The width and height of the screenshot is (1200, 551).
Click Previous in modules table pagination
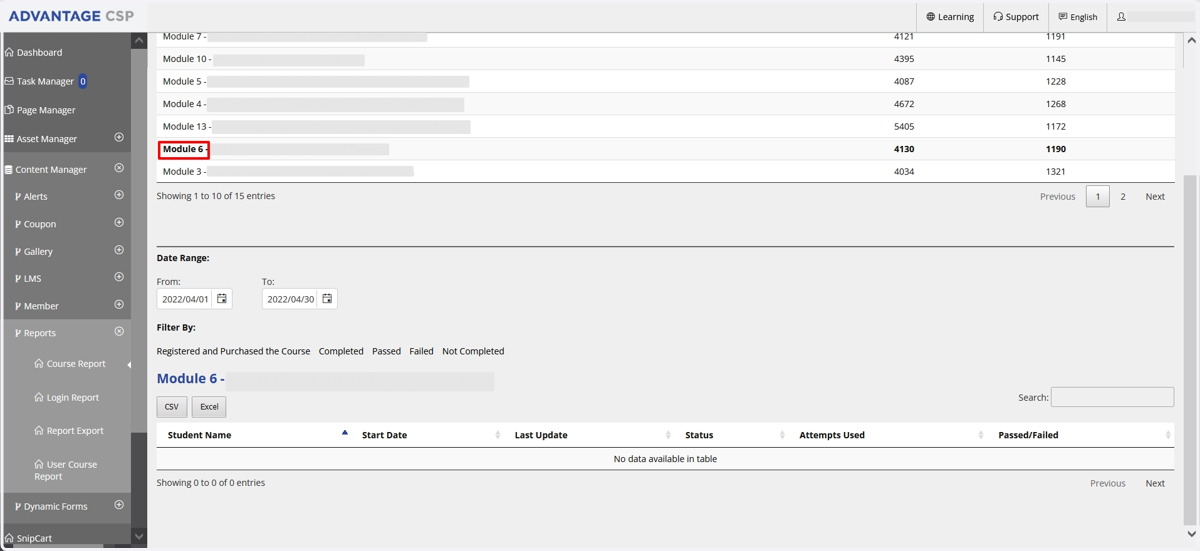1057,197
